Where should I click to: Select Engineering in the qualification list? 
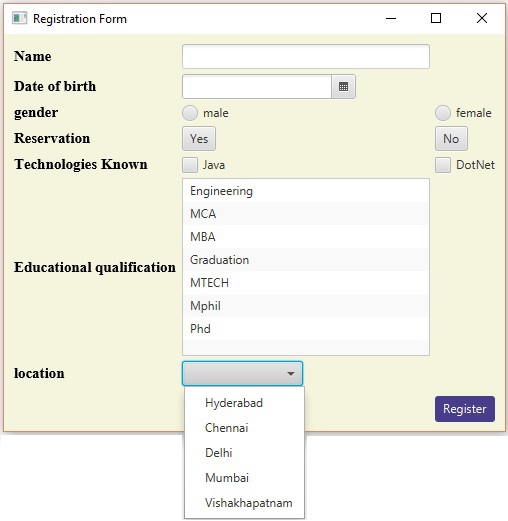click(x=306, y=191)
